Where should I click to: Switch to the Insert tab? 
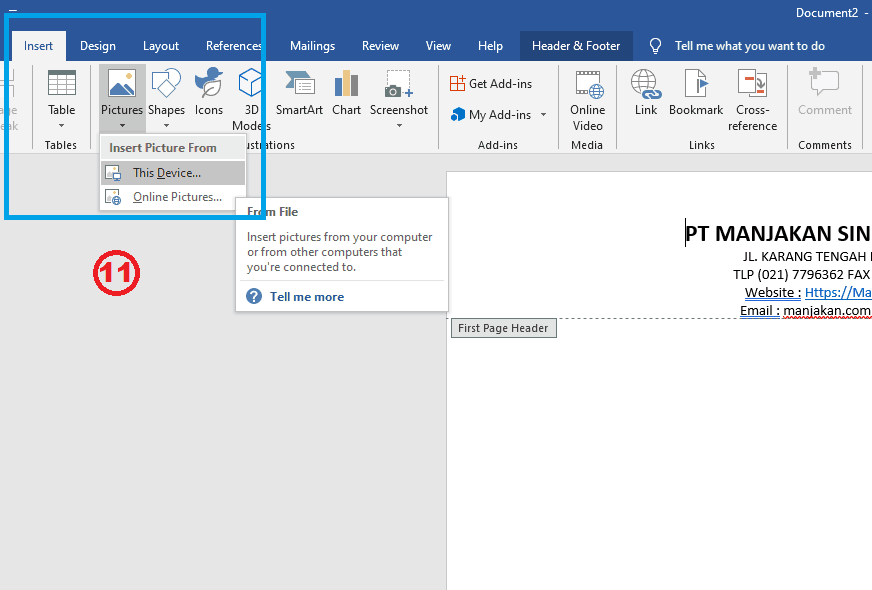(x=38, y=46)
